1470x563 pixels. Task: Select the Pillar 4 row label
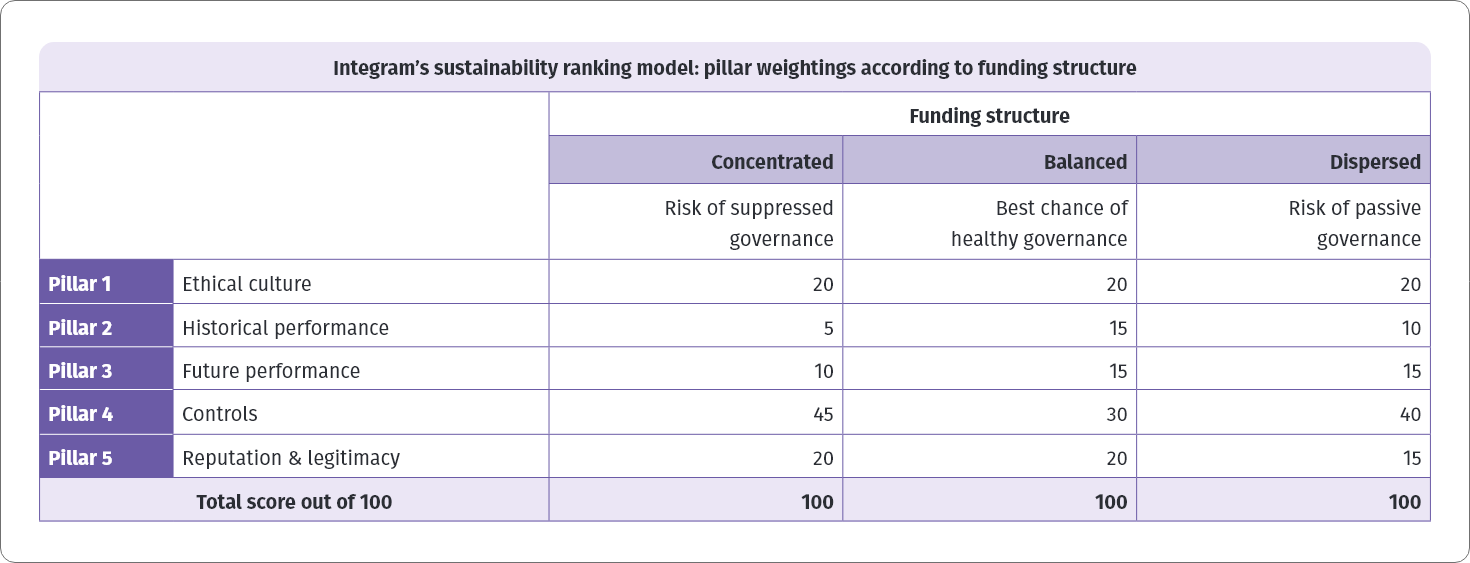(x=106, y=414)
